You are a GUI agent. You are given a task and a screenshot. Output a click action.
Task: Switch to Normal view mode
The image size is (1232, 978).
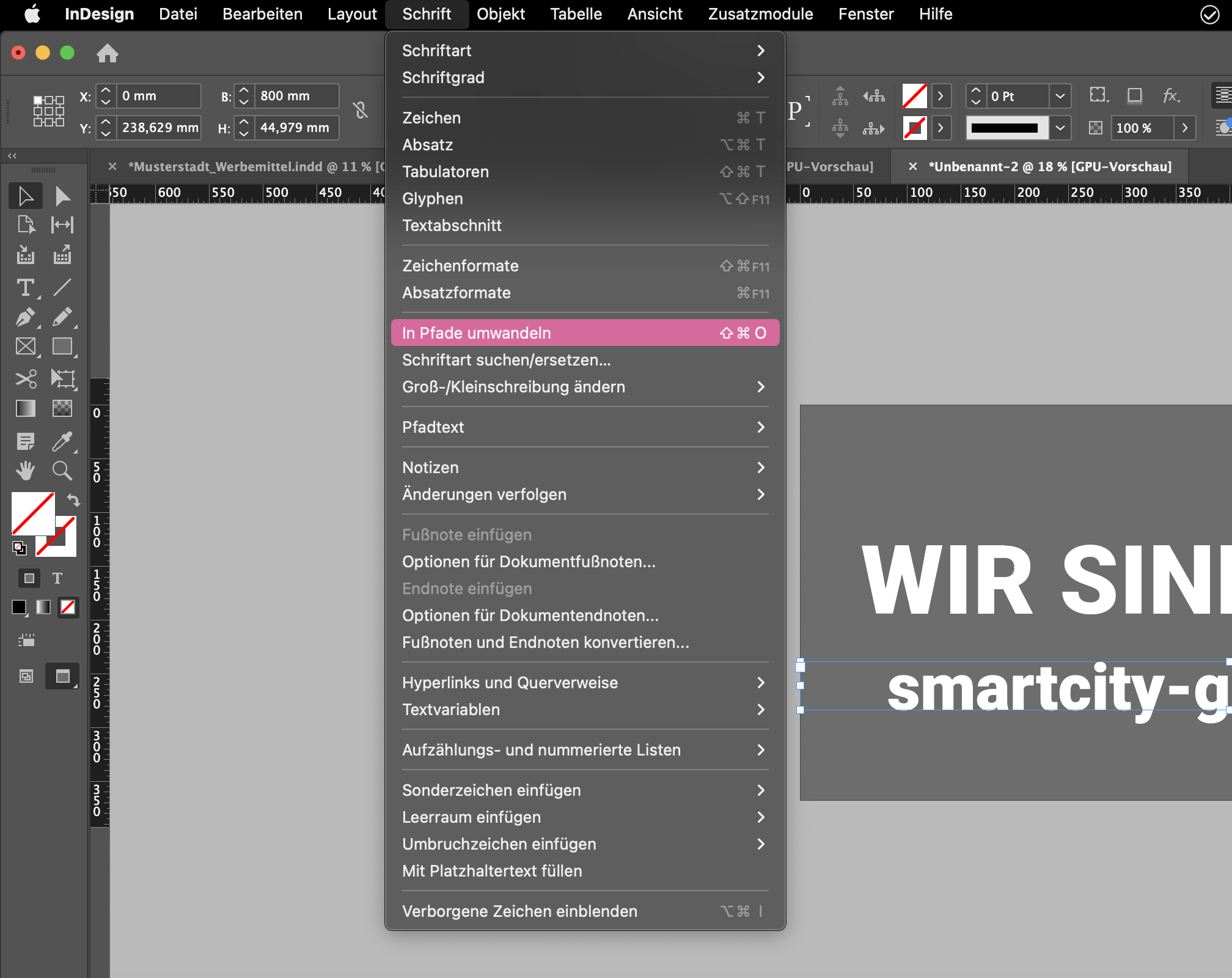(26, 676)
